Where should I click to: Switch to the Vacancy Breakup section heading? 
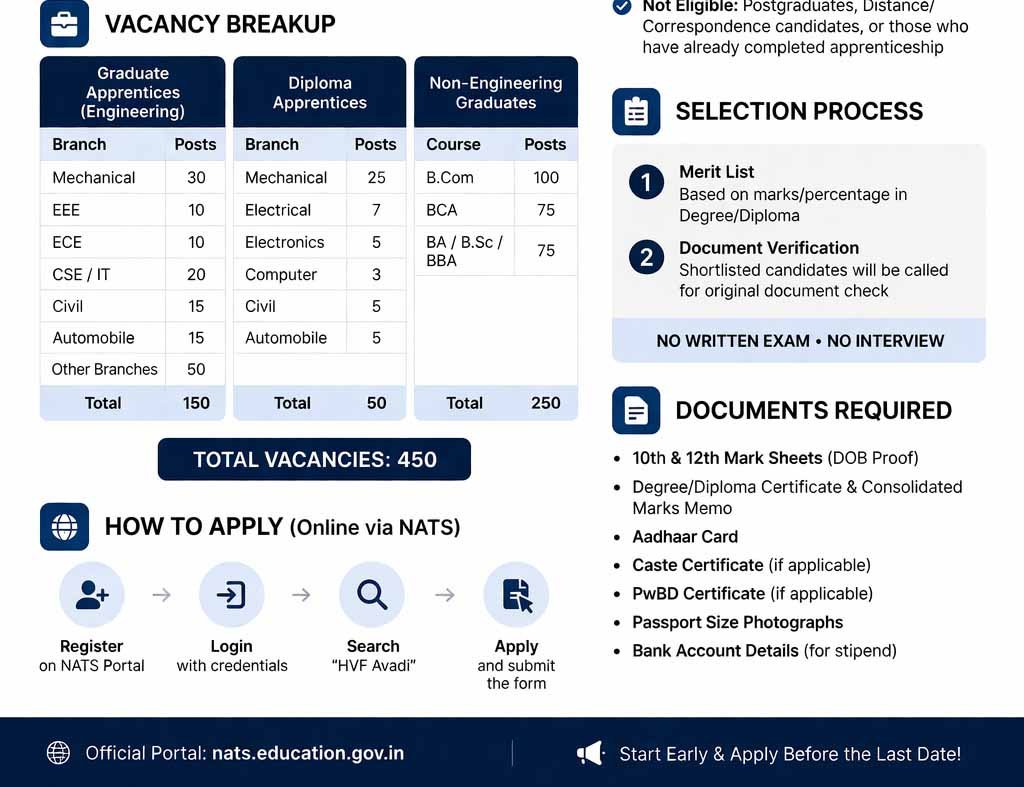click(222, 20)
